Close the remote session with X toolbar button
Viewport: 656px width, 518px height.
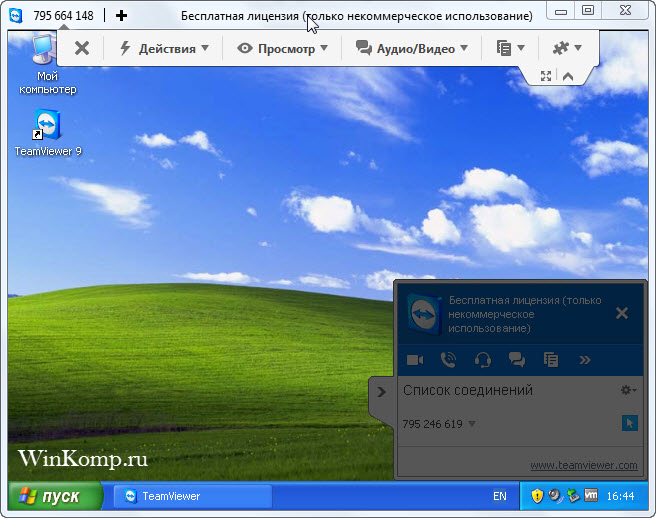click(82, 48)
